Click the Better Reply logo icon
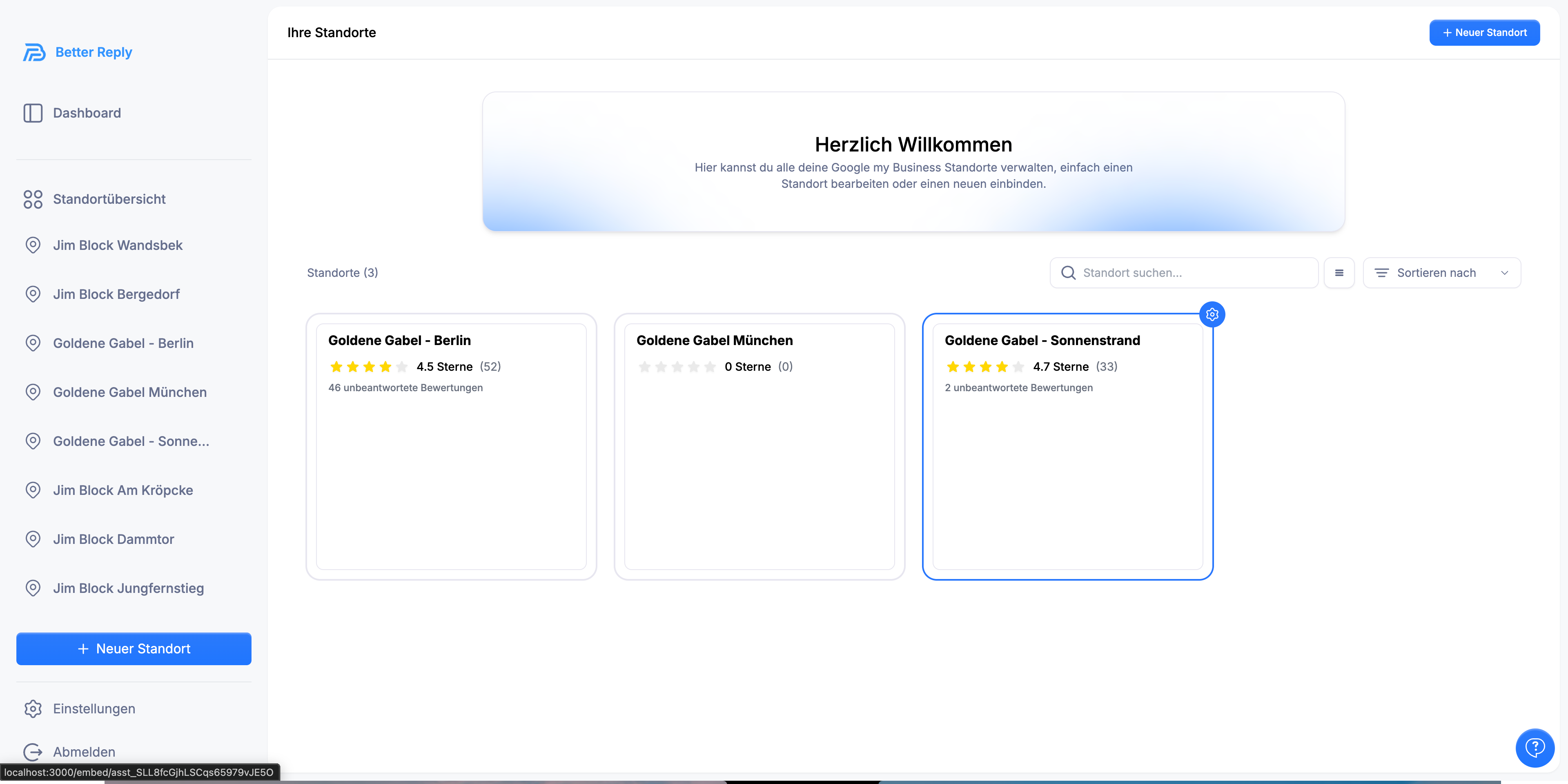The height and width of the screenshot is (784, 1568). 34,52
